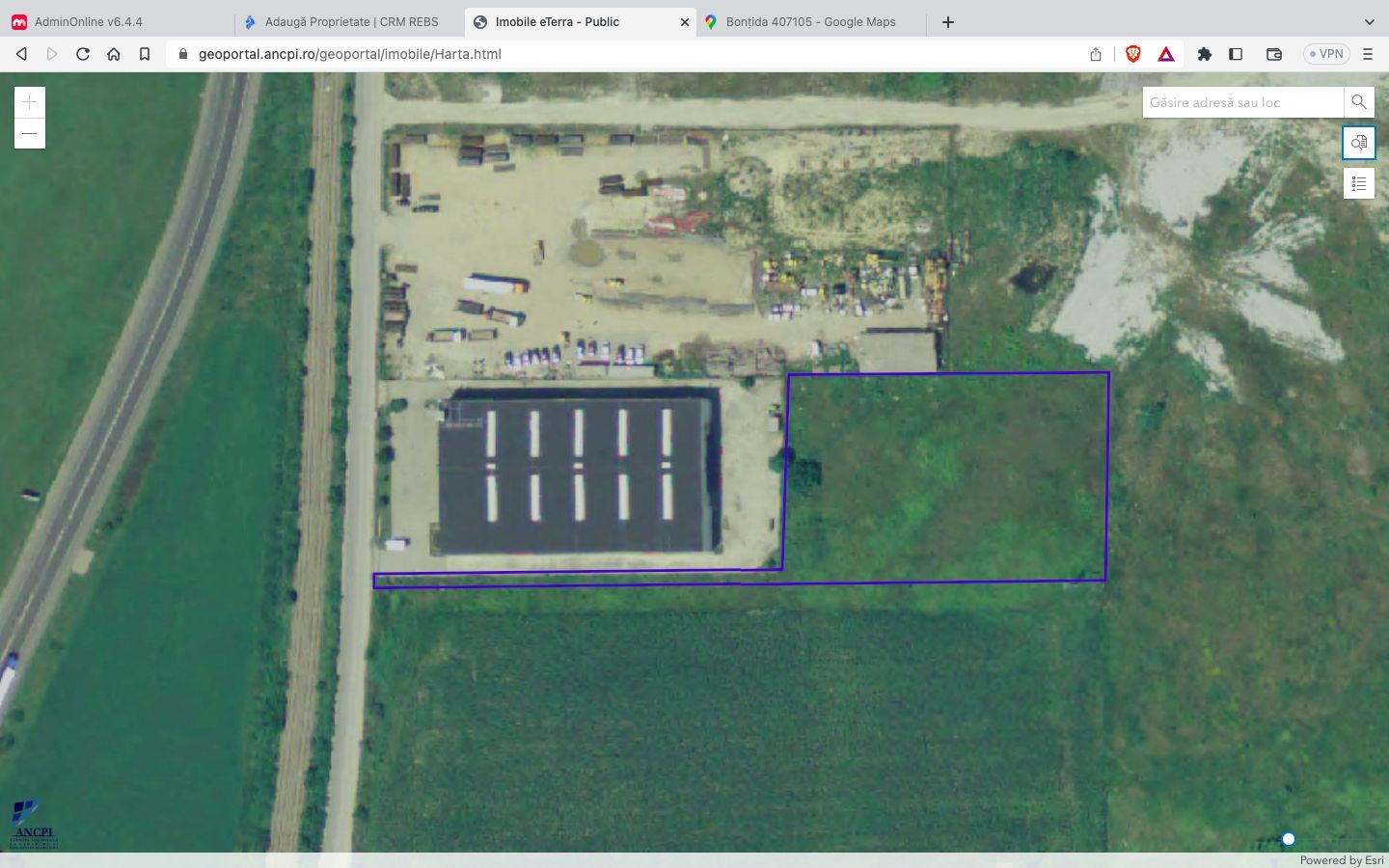Toggle the browser sidebar panel
The height and width of the screenshot is (868, 1389).
click(1236, 54)
